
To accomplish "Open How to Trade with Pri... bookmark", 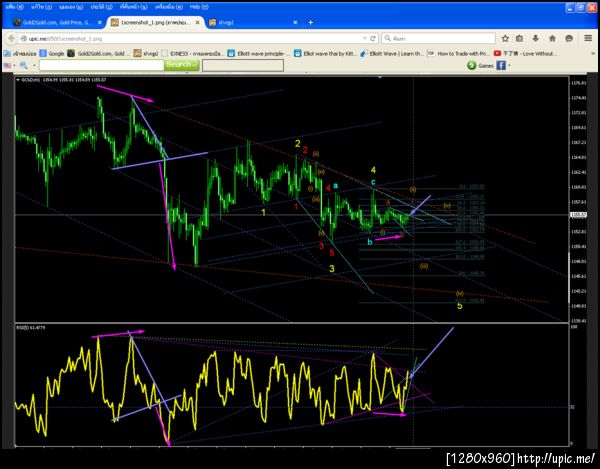I will [458, 54].
